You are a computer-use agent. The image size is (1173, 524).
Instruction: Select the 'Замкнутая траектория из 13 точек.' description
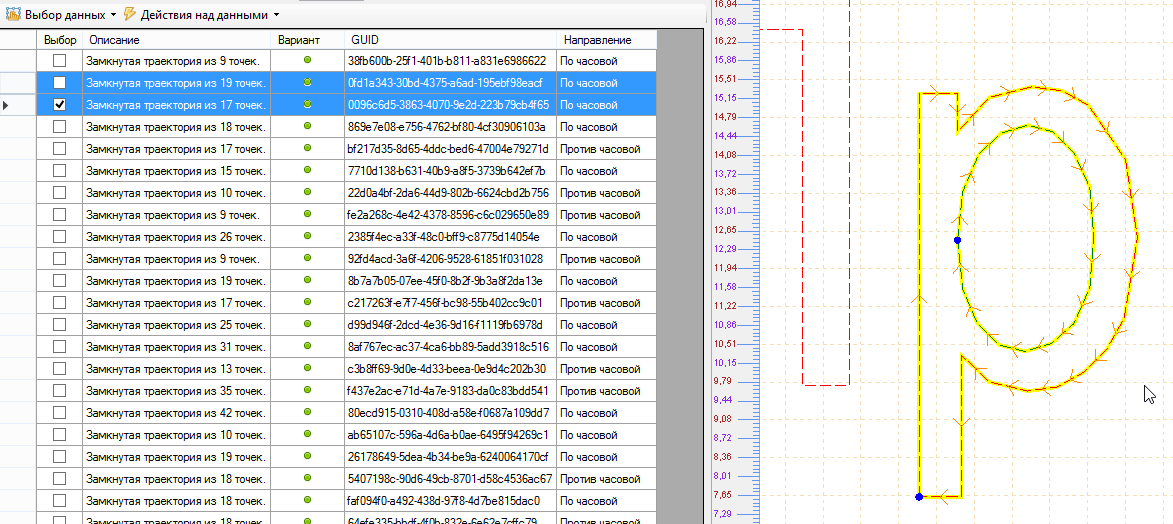[x=176, y=369]
